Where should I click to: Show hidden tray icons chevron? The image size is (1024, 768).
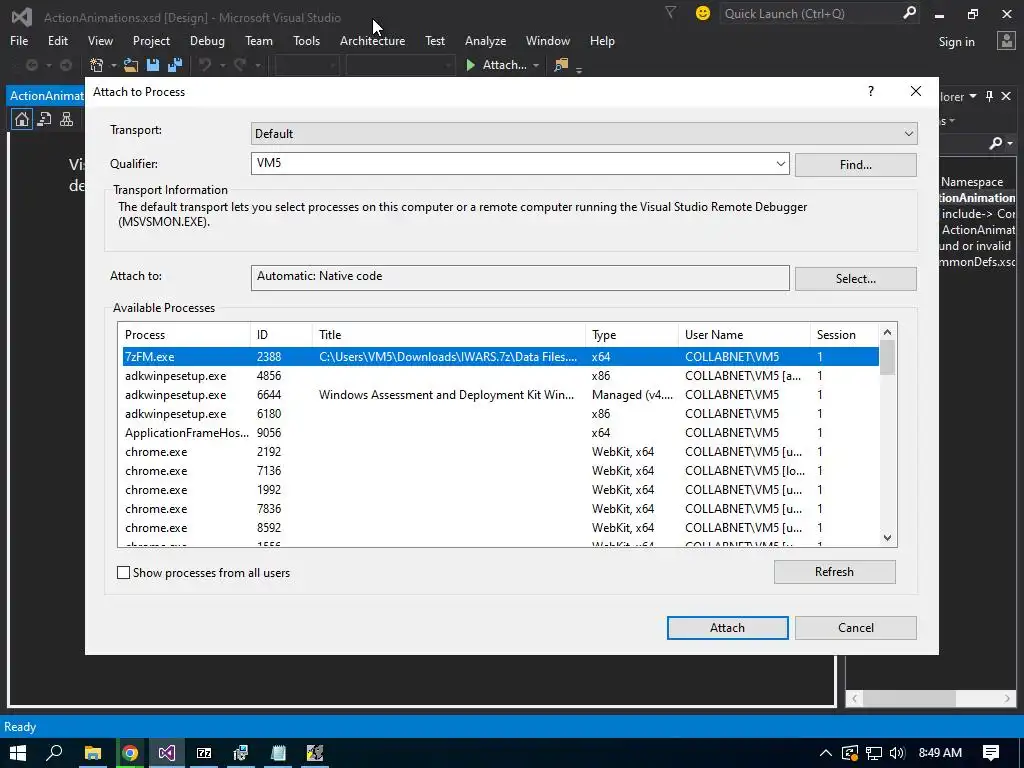click(x=825, y=753)
